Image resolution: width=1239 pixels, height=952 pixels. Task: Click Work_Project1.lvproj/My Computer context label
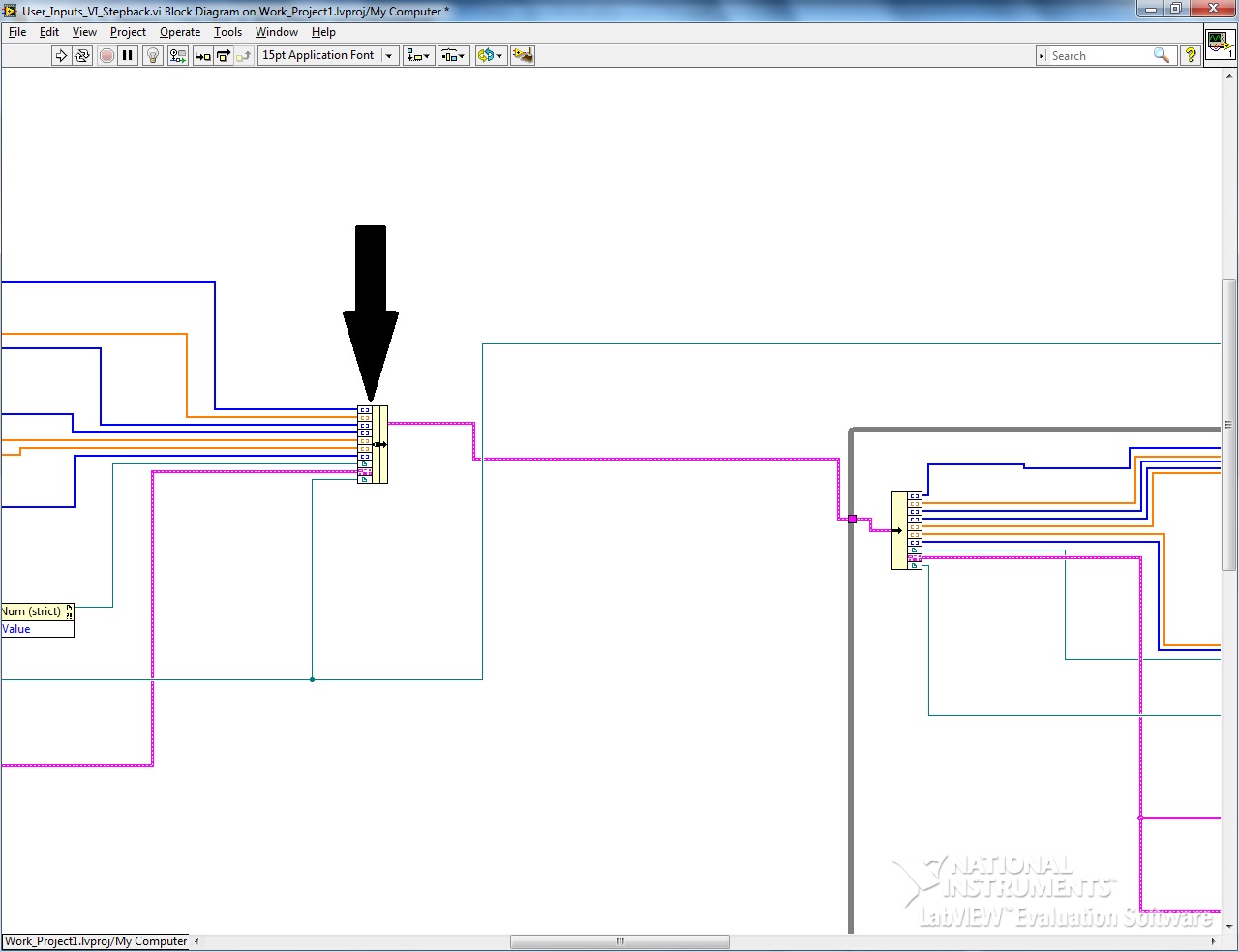96,941
